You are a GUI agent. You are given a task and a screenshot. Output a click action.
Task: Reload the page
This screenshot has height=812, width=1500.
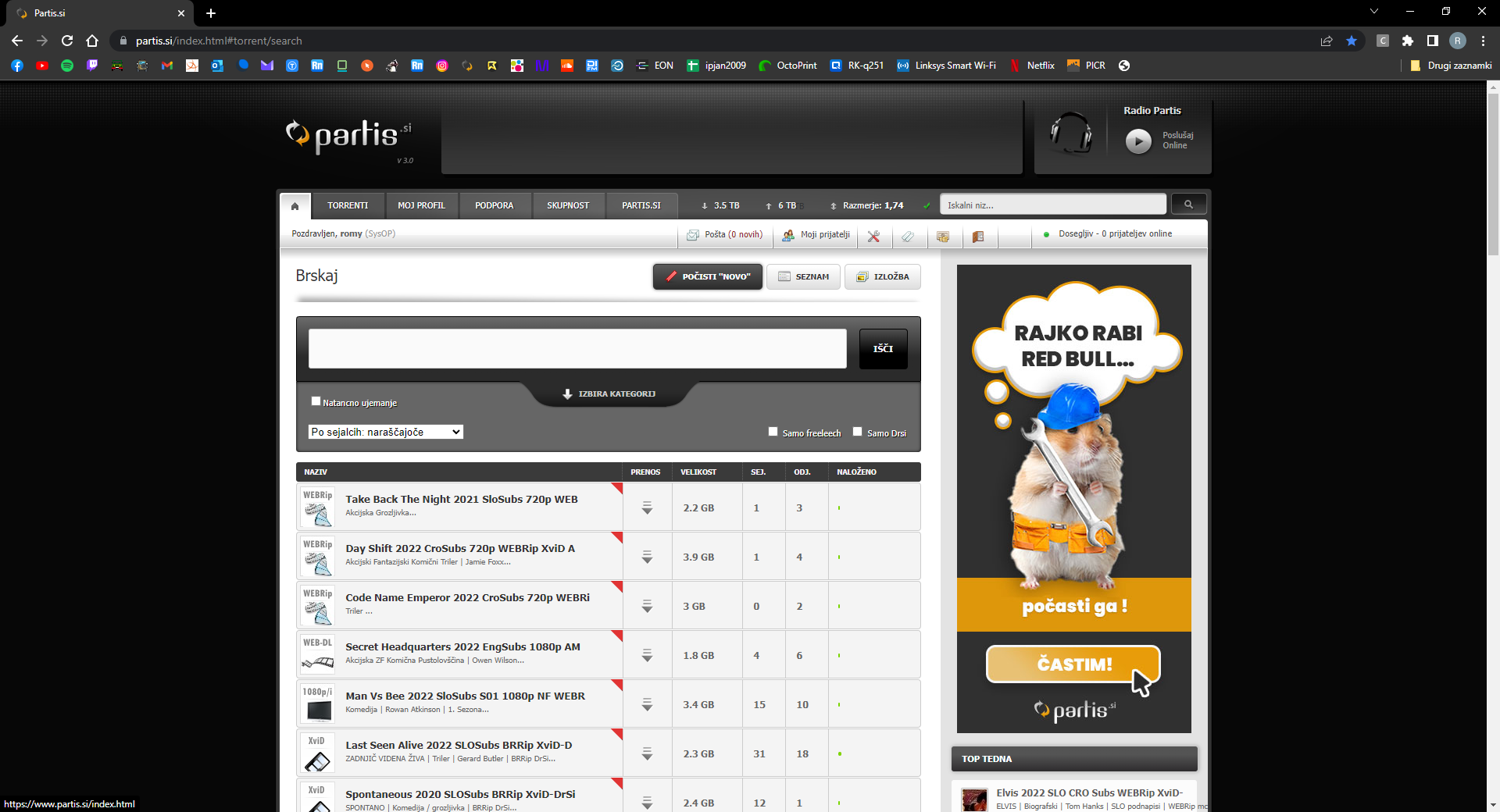click(x=67, y=41)
